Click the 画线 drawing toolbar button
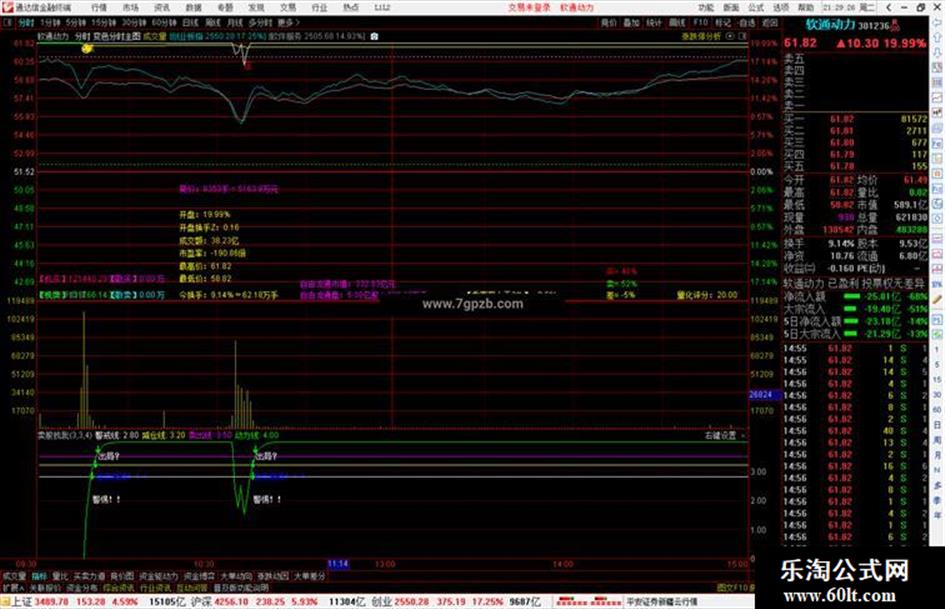 (x=677, y=22)
